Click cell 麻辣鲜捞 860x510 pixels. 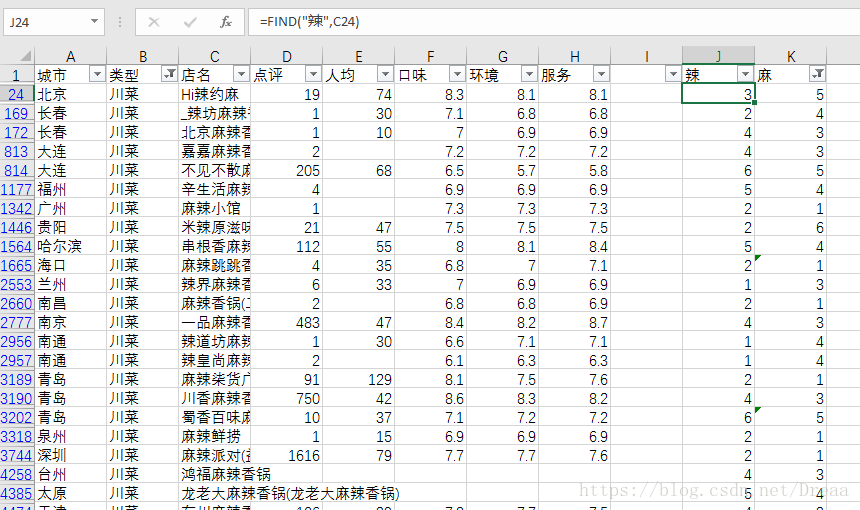click(214, 437)
